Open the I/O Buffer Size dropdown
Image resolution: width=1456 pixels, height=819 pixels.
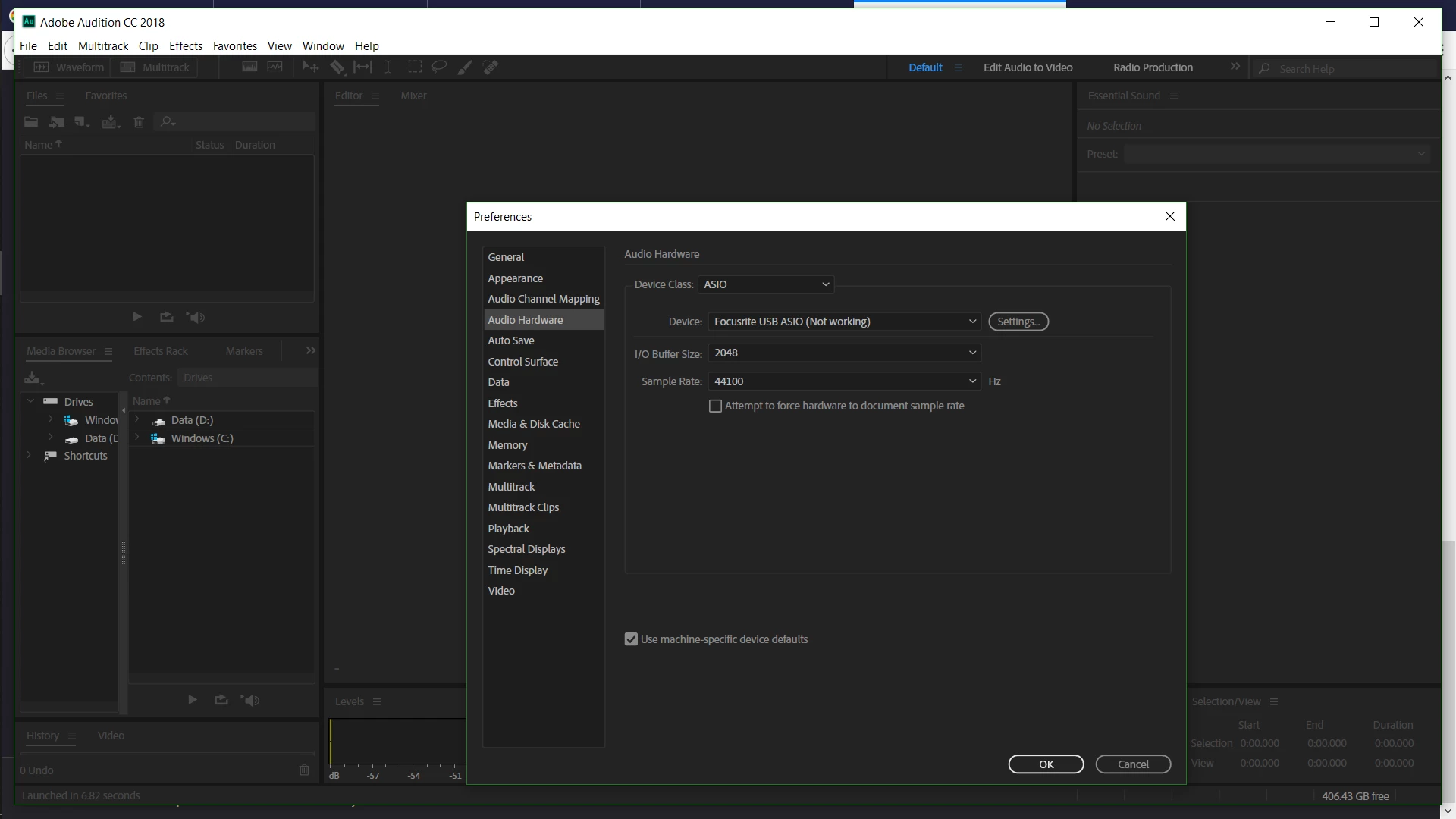tap(844, 353)
